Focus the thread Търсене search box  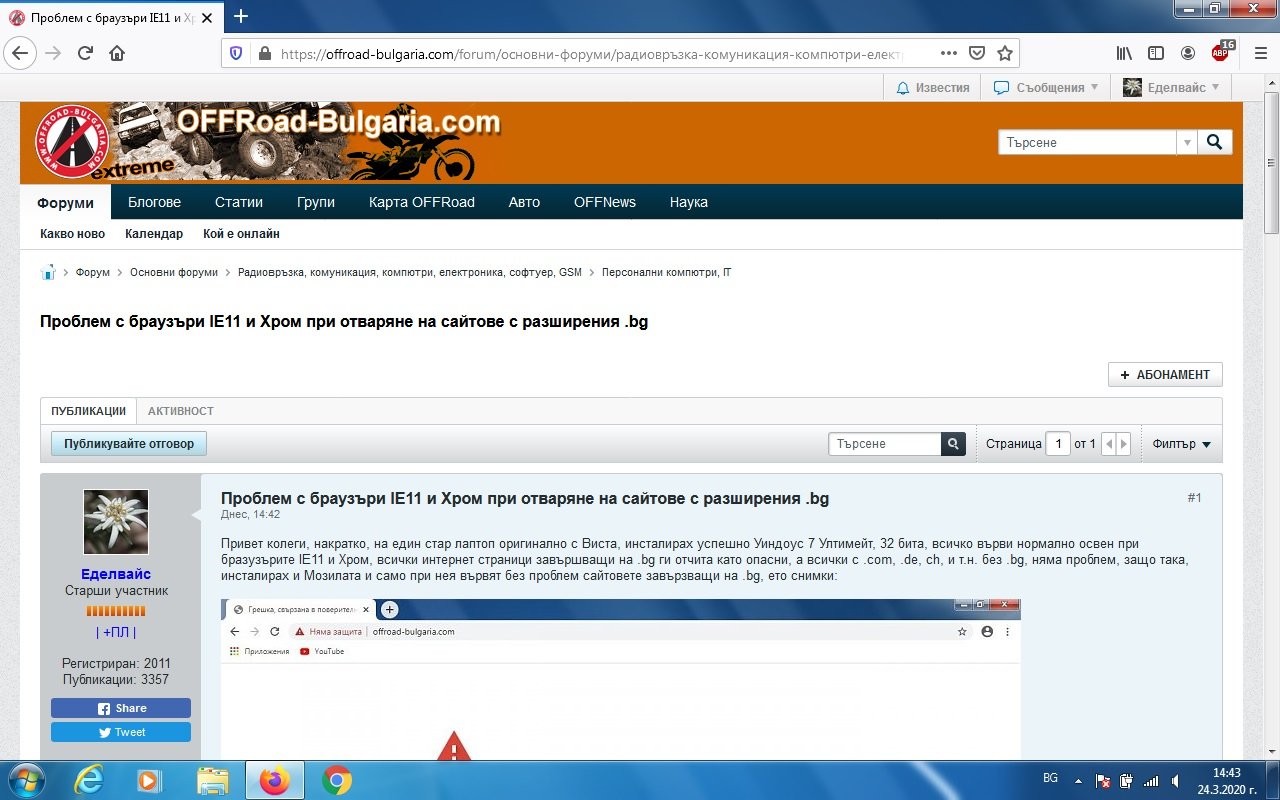pyautogui.click(x=885, y=444)
